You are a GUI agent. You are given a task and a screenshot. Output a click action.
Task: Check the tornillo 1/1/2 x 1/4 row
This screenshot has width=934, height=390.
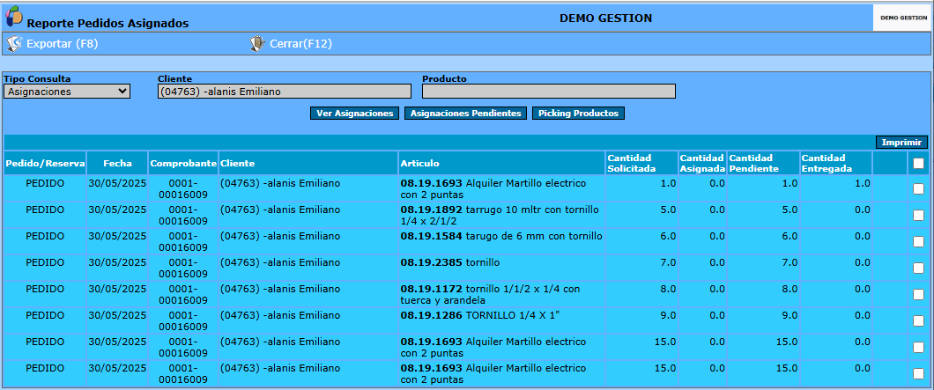coord(919,294)
